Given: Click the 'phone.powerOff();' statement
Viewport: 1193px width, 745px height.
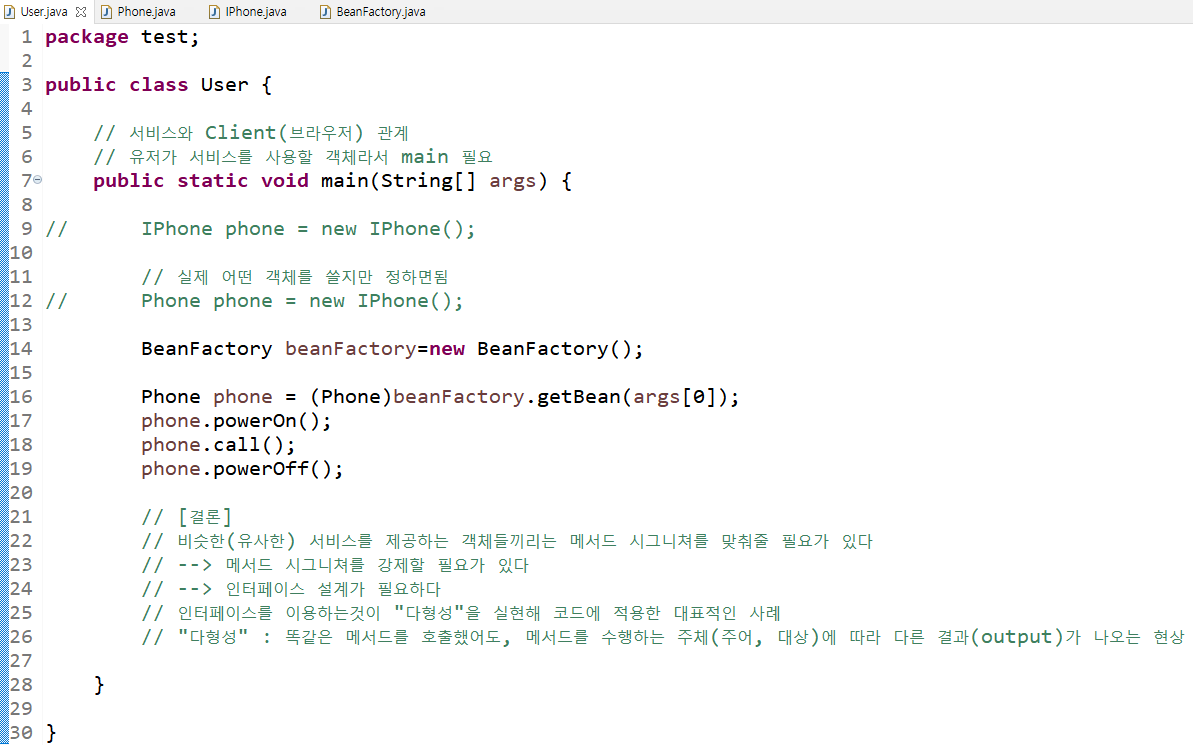Looking at the screenshot, I should tap(242, 469).
